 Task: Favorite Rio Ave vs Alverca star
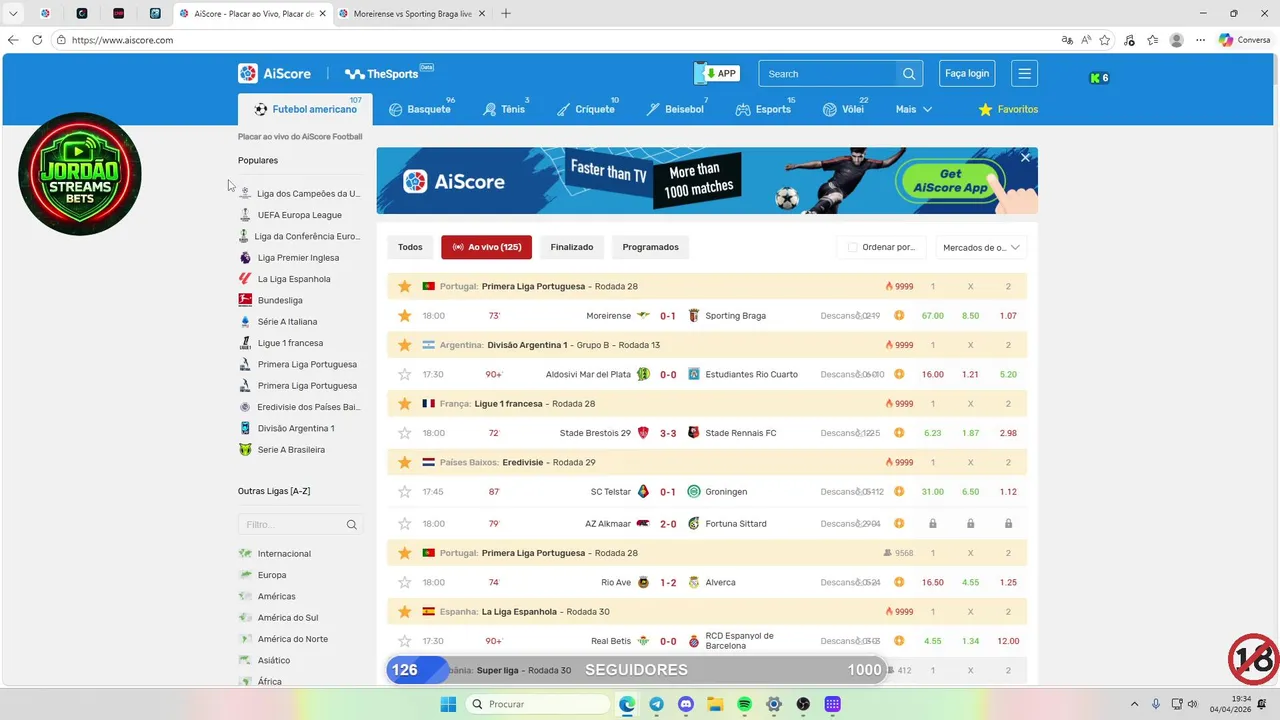click(404, 582)
